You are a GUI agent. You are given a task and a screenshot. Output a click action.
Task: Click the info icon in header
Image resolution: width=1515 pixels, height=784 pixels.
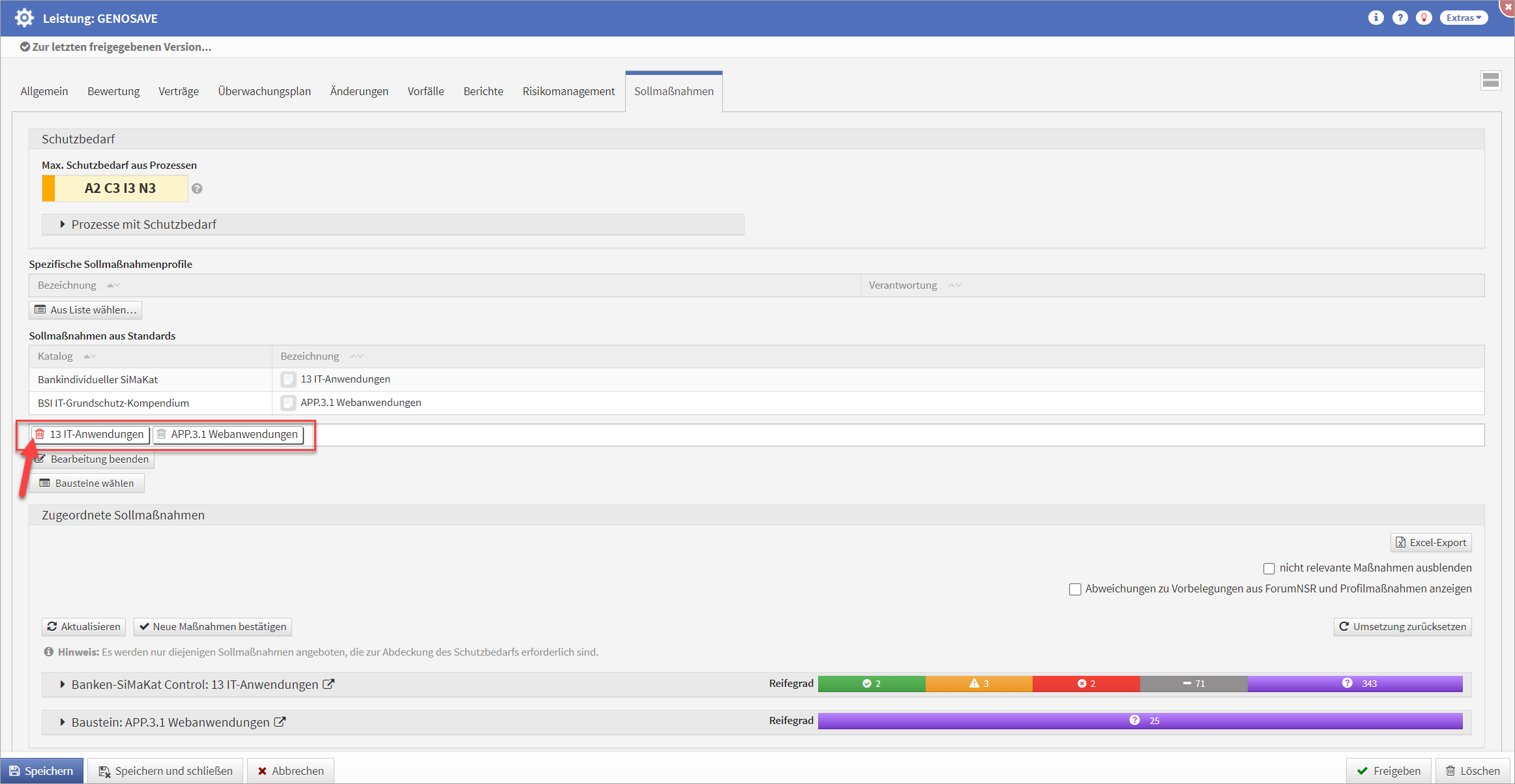(x=1375, y=18)
